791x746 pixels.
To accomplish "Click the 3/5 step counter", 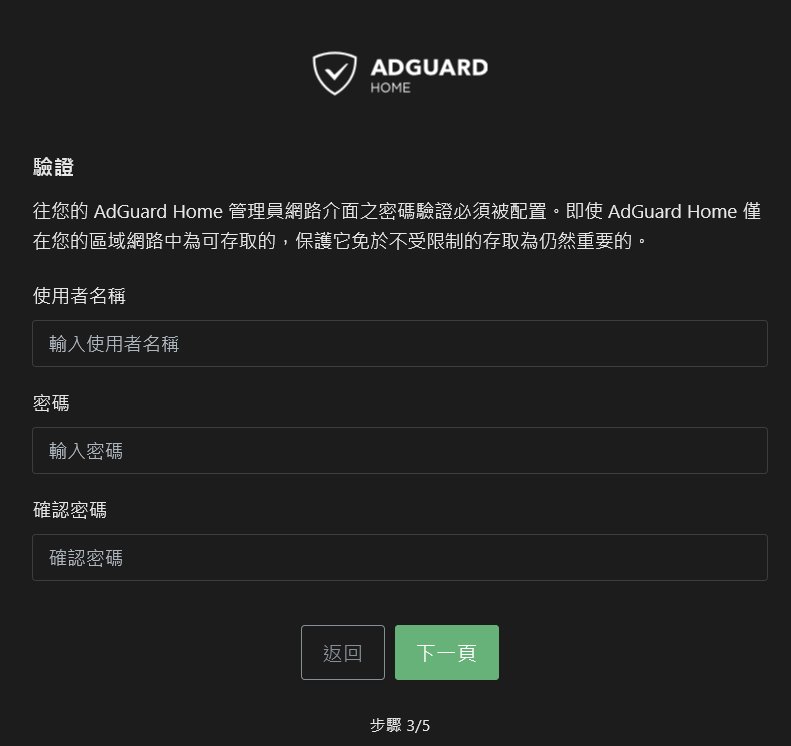I will [418, 726].
